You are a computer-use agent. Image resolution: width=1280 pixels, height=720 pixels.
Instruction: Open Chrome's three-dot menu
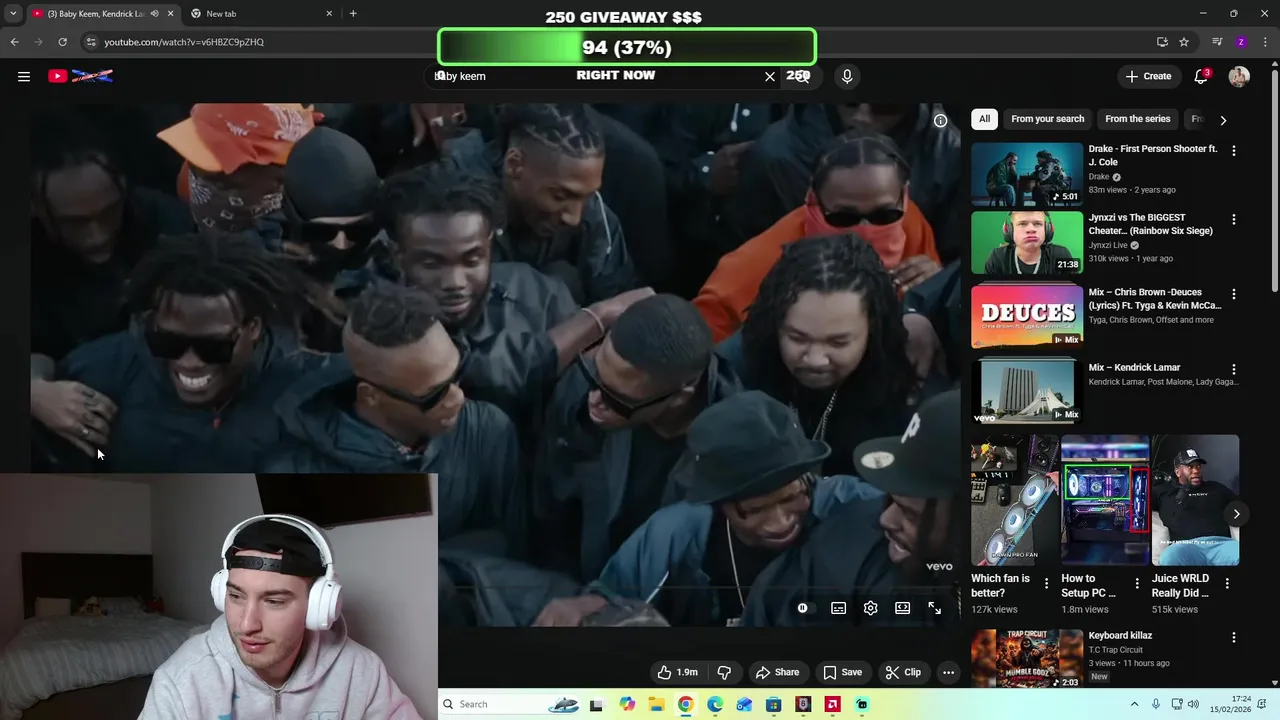click(x=1266, y=42)
